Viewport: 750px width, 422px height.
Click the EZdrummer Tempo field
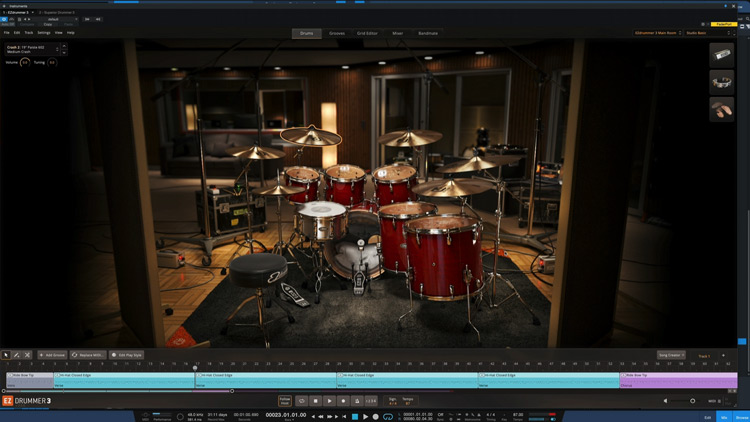click(408, 401)
